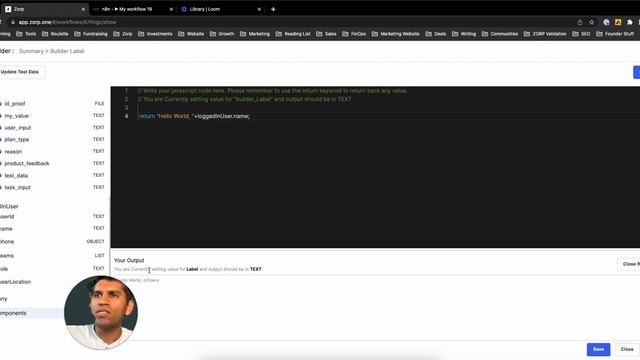The width and height of the screenshot is (640, 360).
Task: Open the Extensions puzzle icon
Action: 630,22
